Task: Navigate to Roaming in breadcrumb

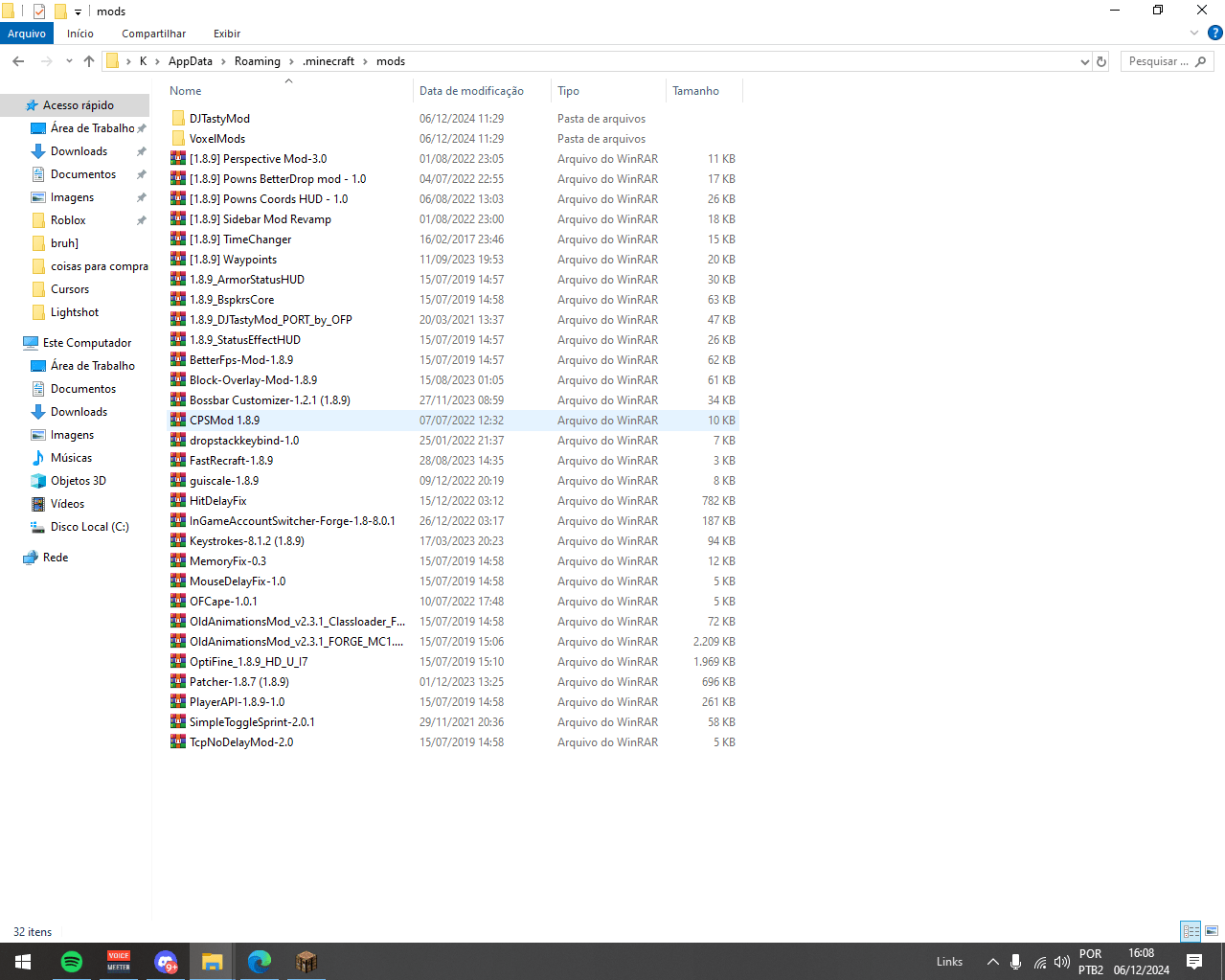Action: coord(258,61)
